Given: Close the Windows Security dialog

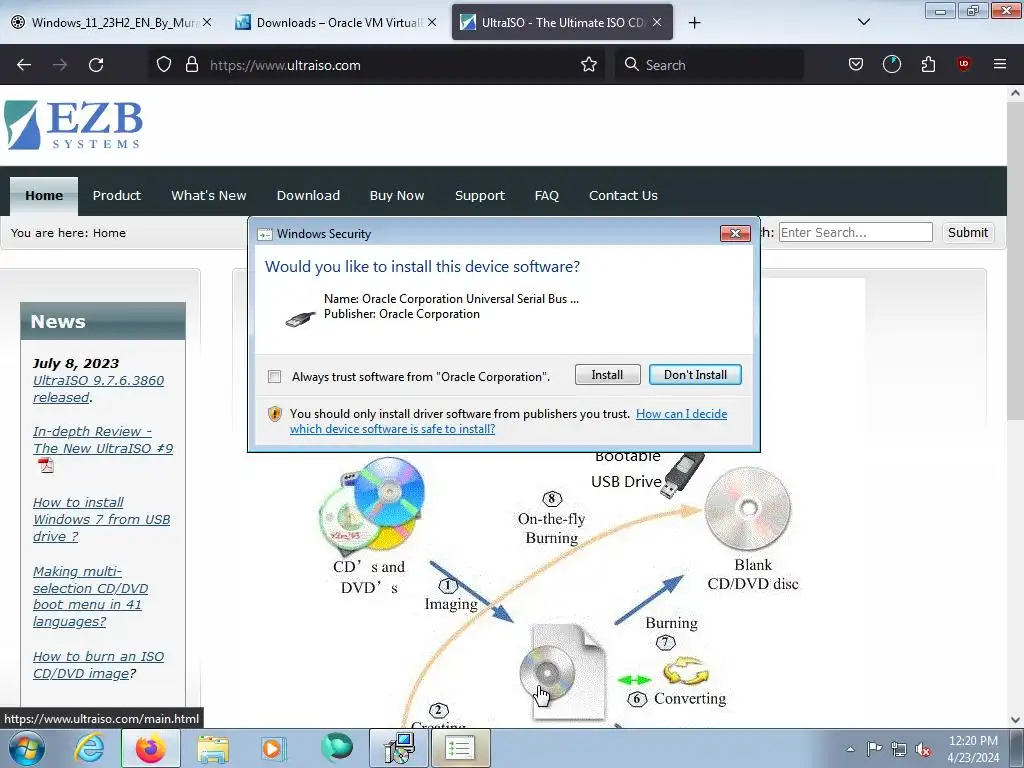Looking at the screenshot, I should [x=735, y=233].
